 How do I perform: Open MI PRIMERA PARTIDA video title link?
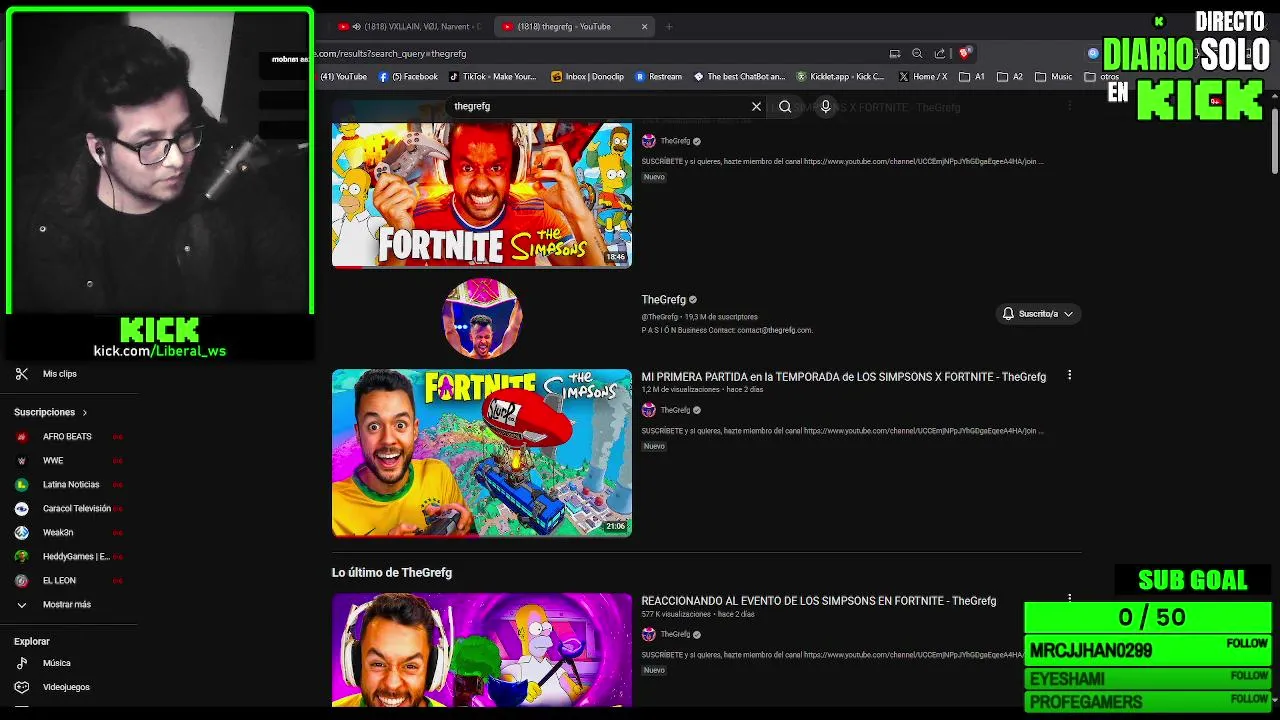click(x=843, y=377)
